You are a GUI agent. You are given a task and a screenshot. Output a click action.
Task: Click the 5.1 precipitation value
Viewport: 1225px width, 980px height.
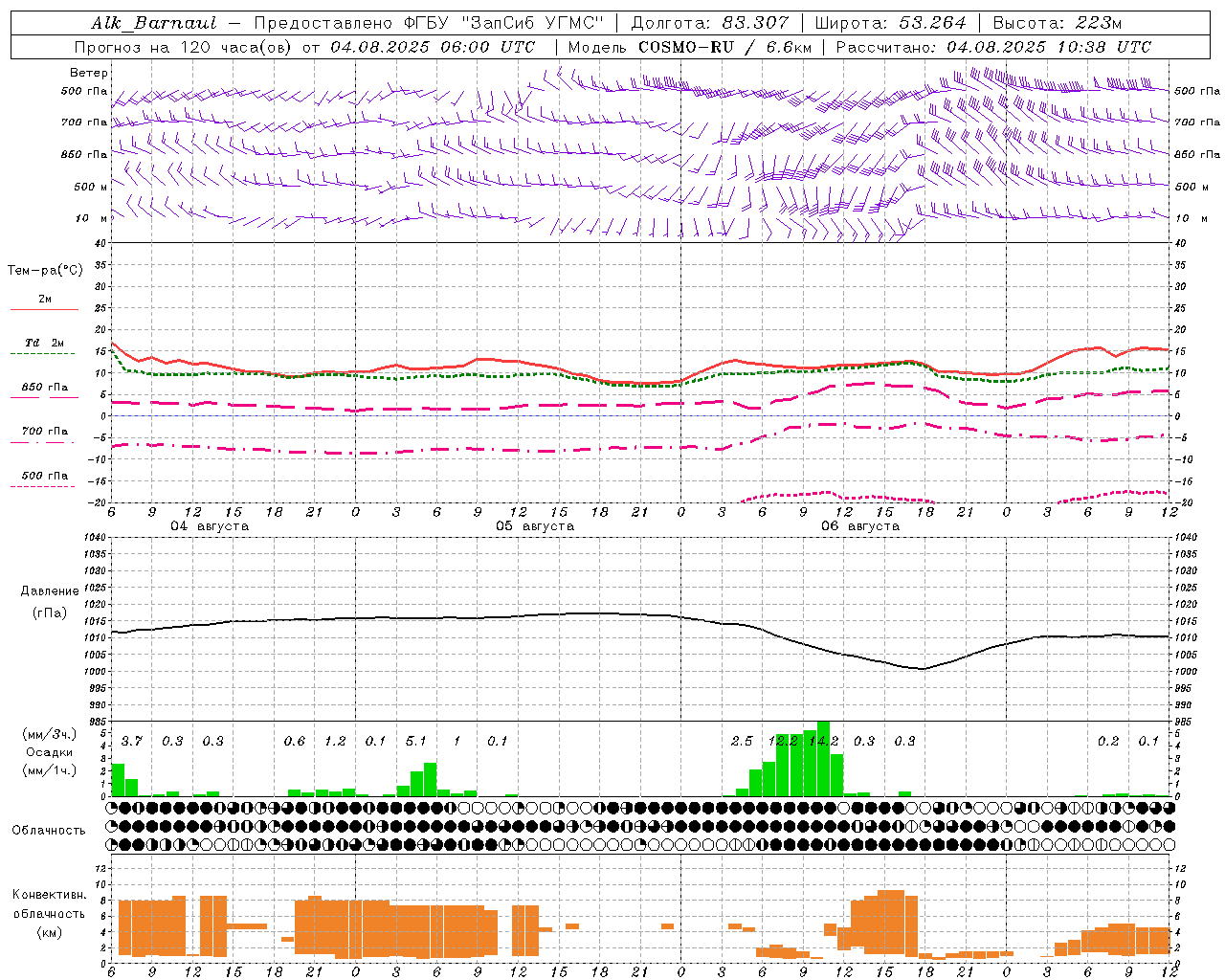coord(416,742)
